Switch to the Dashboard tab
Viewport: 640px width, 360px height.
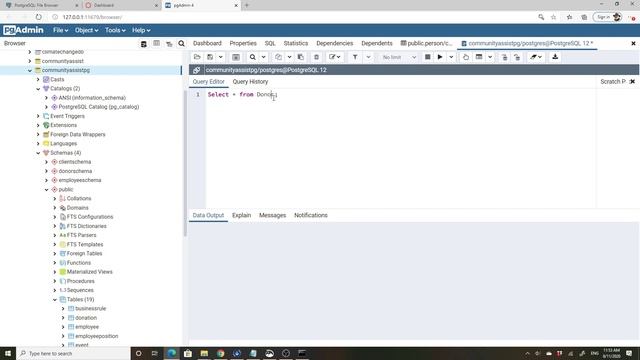(207, 43)
